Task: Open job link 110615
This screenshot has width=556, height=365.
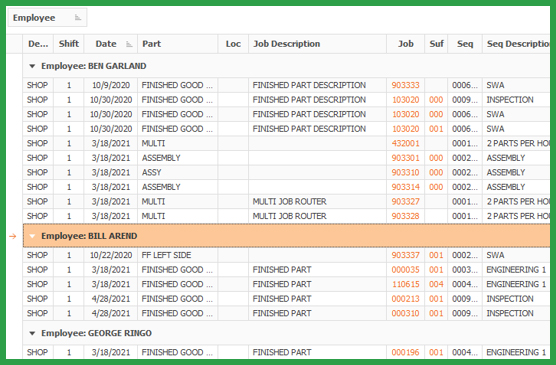Action: [x=405, y=284]
